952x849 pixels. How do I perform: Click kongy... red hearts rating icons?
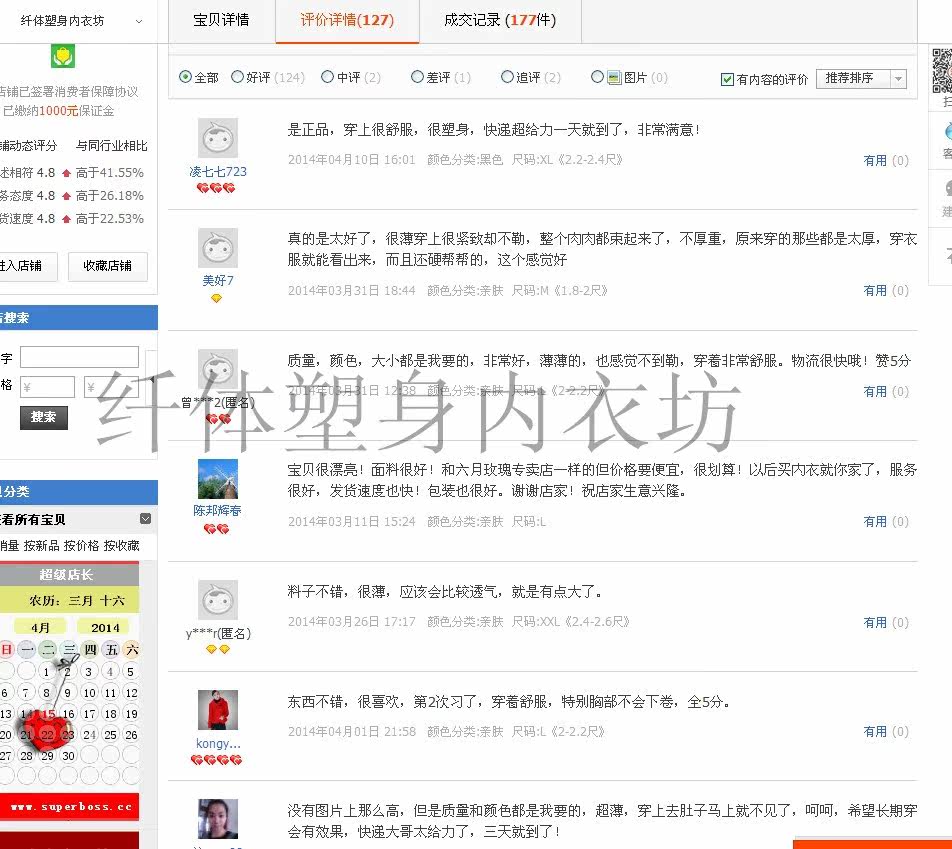(216, 760)
